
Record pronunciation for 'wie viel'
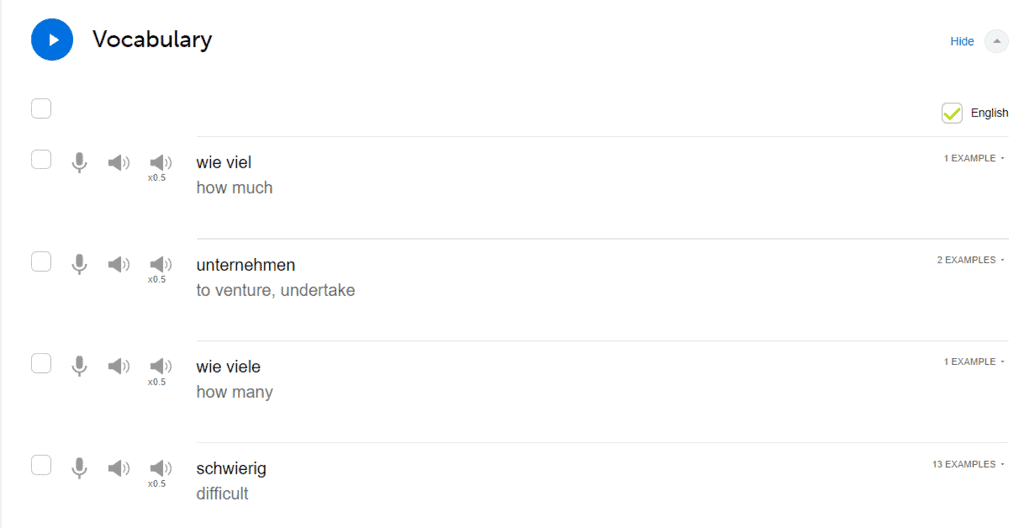(80, 162)
